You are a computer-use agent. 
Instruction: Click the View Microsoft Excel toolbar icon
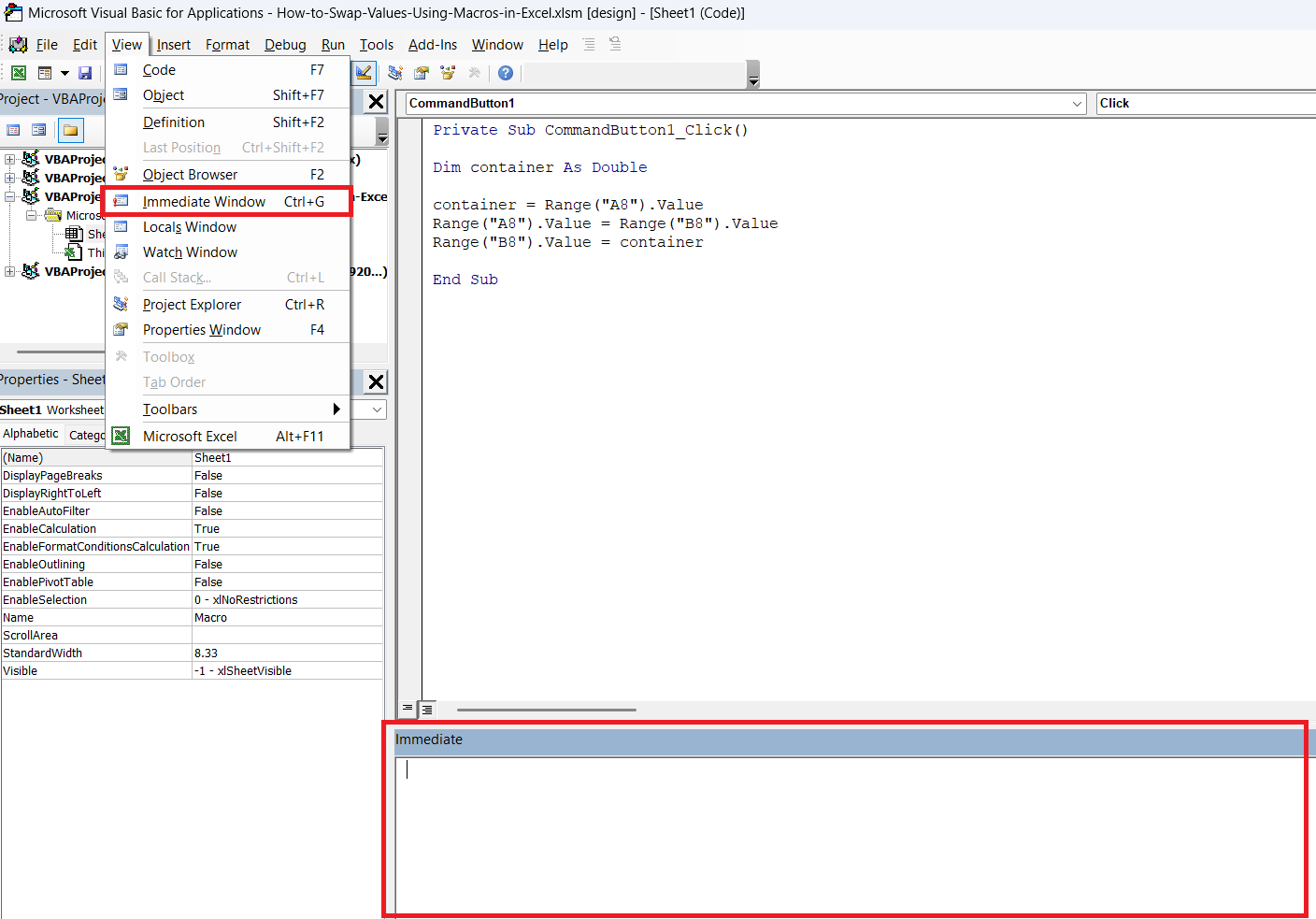(19, 73)
